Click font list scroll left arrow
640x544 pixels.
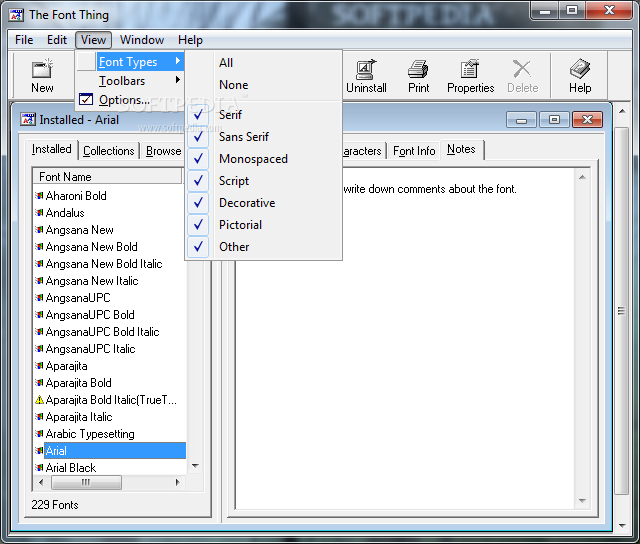click(x=41, y=482)
